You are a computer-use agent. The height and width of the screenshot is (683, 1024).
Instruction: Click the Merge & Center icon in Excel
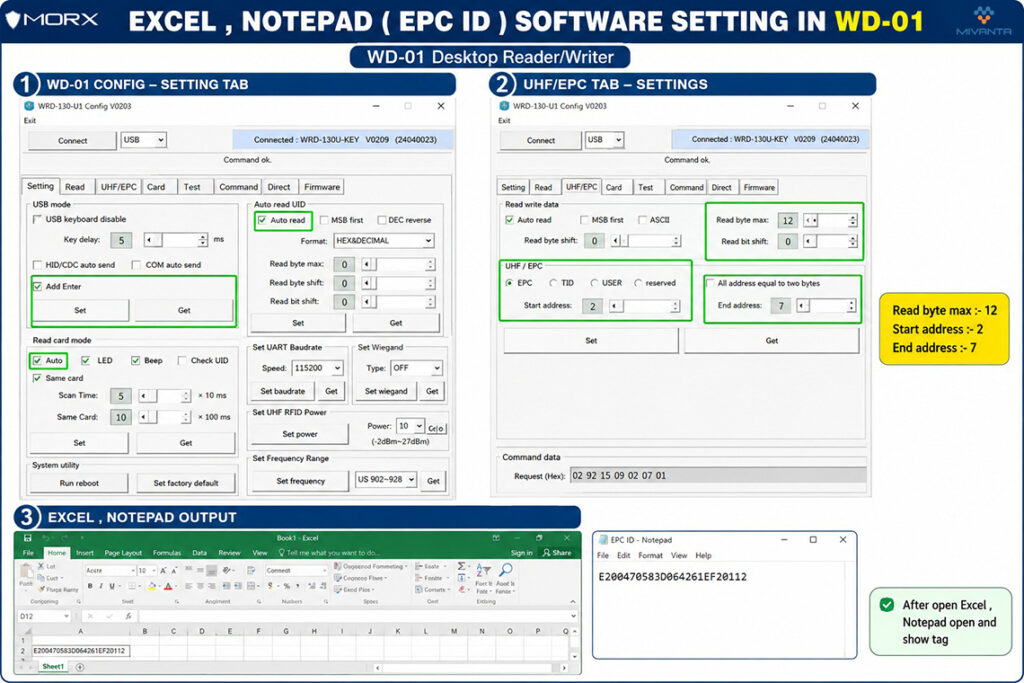251,586
